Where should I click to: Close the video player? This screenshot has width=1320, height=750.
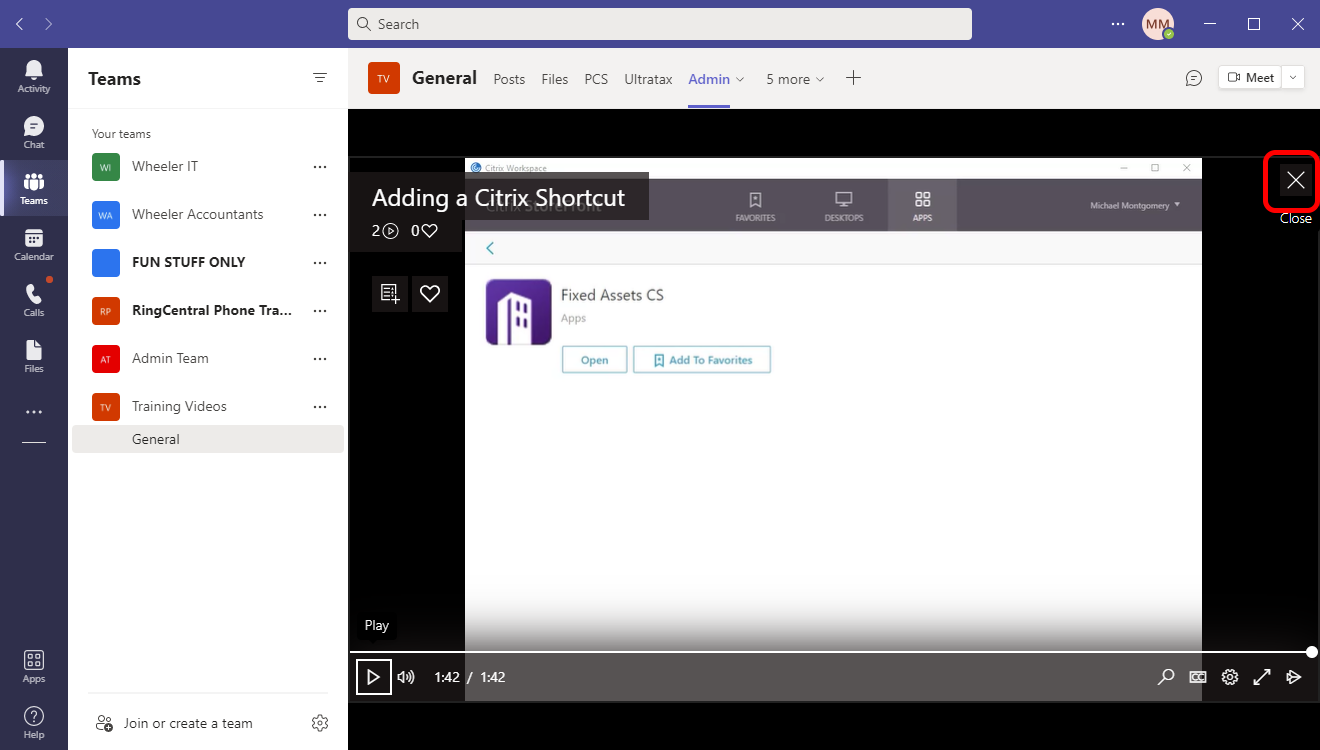tap(1296, 180)
